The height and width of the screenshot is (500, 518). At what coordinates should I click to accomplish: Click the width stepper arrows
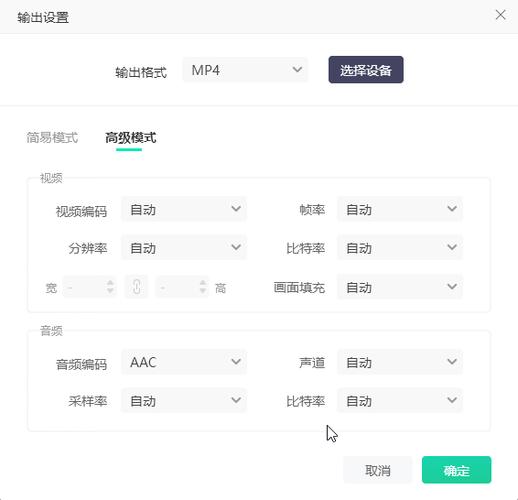pos(110,287)
